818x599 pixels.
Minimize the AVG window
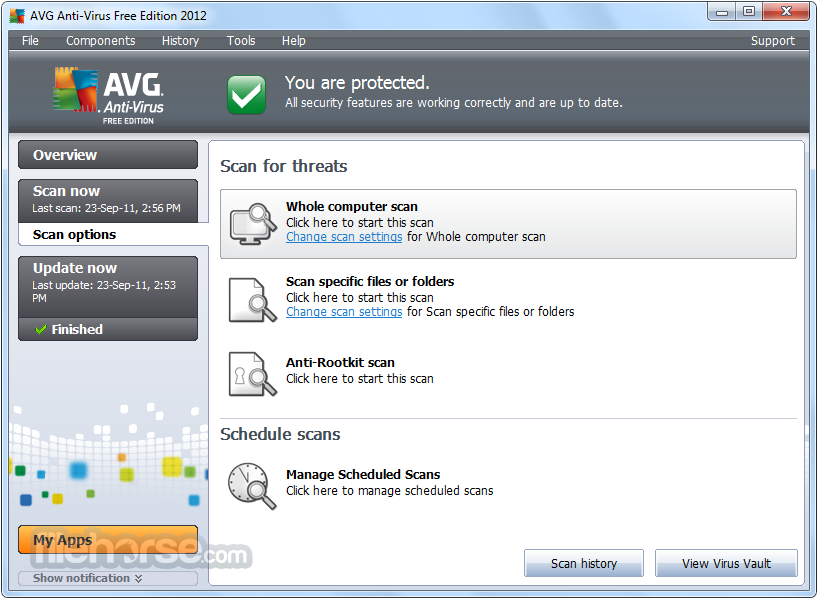[x=722, y=11]
